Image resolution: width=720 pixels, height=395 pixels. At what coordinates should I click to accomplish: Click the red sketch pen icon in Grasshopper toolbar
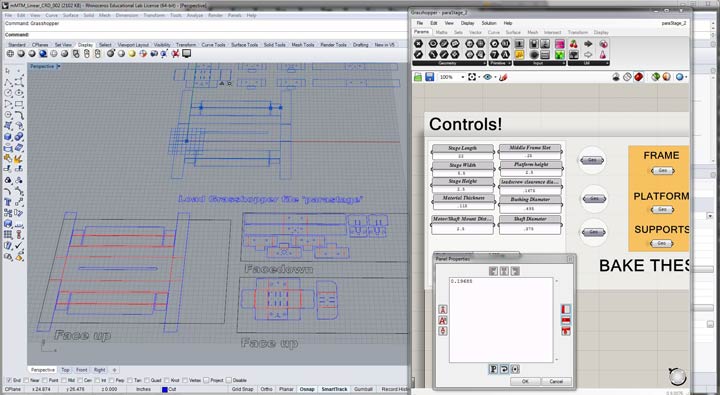coord(503,77)
